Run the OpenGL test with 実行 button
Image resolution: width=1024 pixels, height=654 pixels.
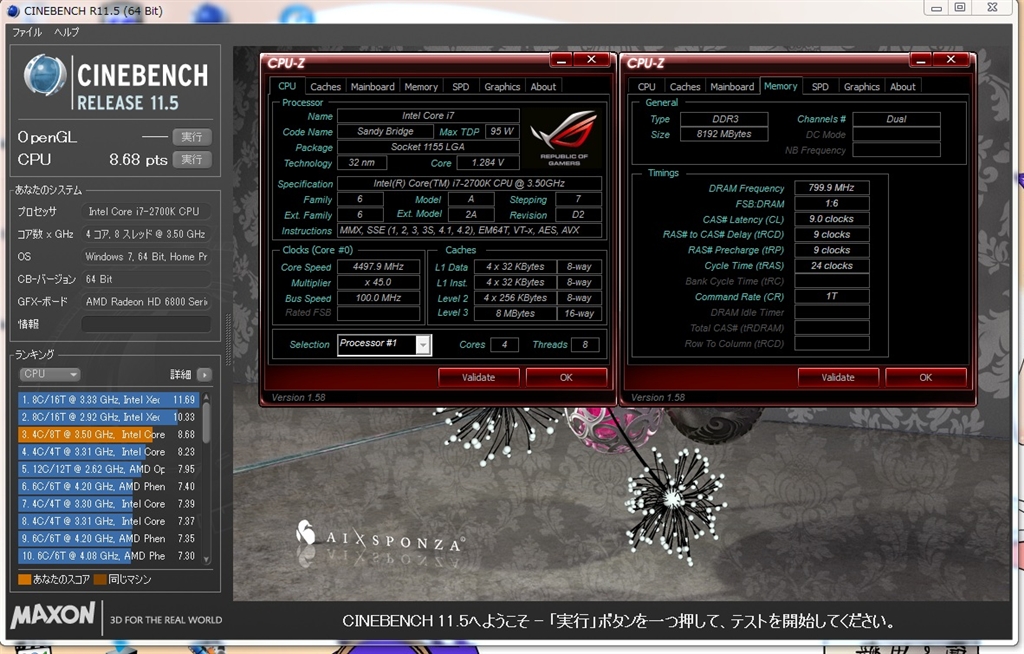coord(192,137)
